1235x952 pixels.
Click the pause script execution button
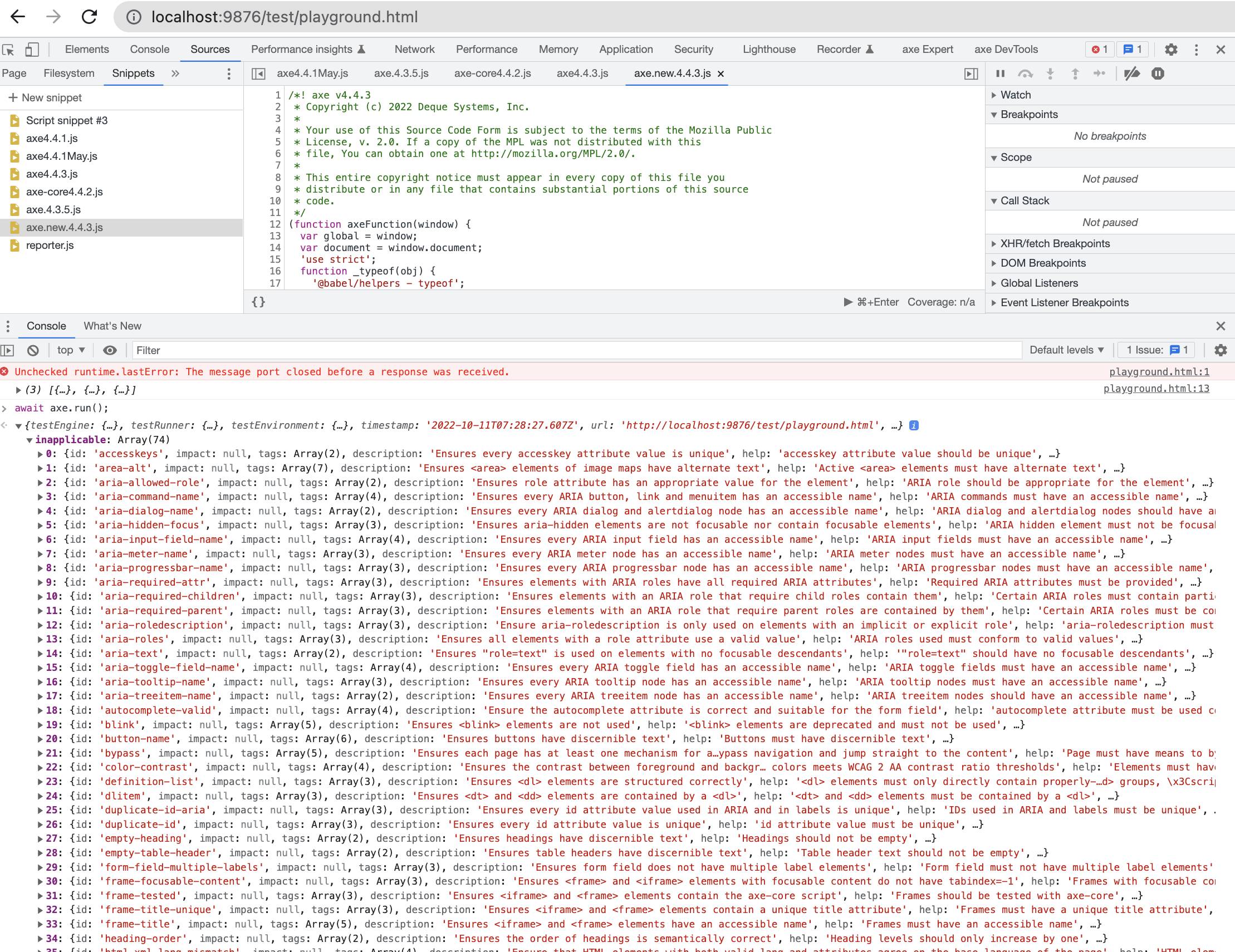(x=1000, y=73)
